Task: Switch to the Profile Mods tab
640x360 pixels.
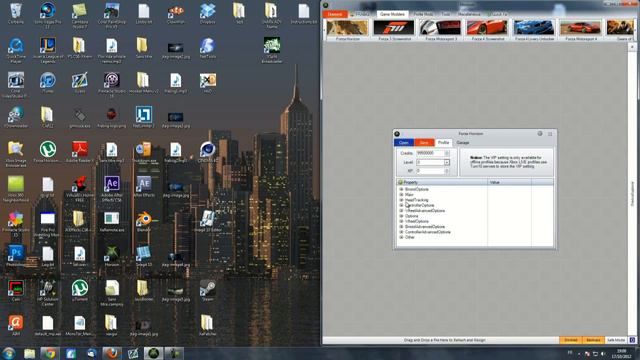Action: 423,14
